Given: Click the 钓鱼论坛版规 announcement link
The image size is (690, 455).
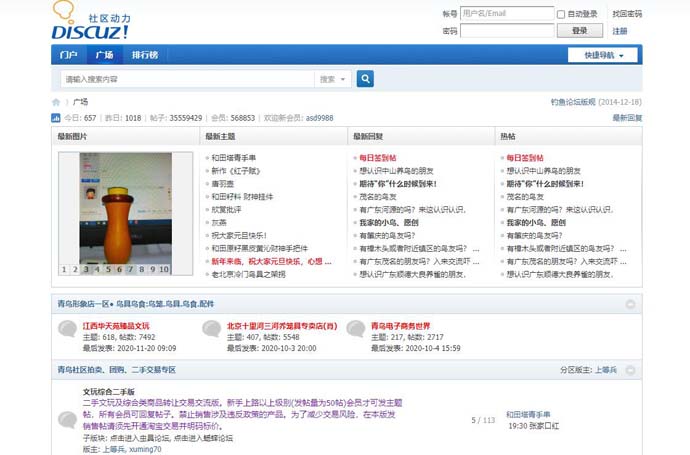Looking at the screenshot, I should [573, 102].
